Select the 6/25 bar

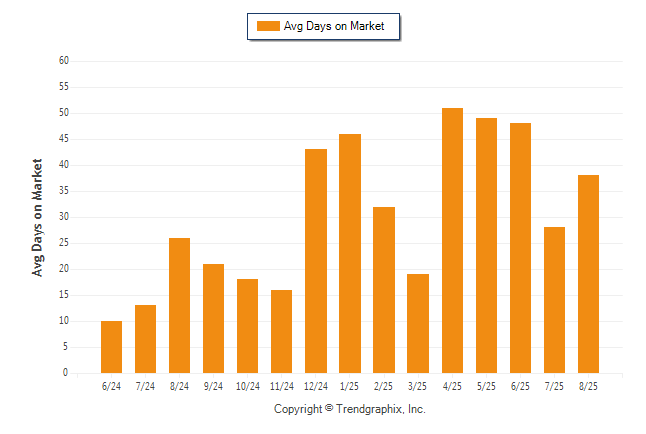tap(520, 248)
